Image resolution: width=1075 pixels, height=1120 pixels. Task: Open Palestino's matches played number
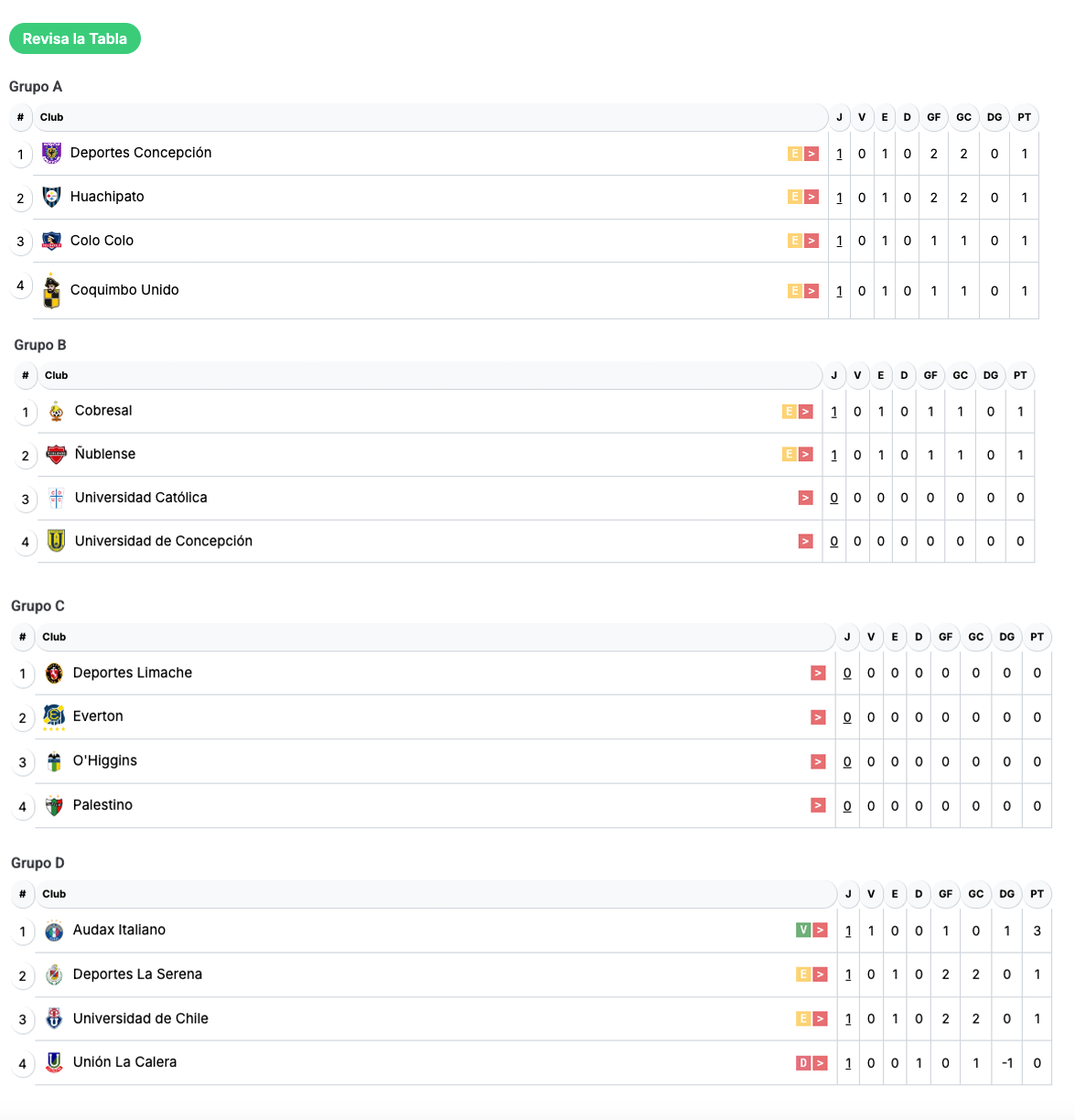pos(847,806)
